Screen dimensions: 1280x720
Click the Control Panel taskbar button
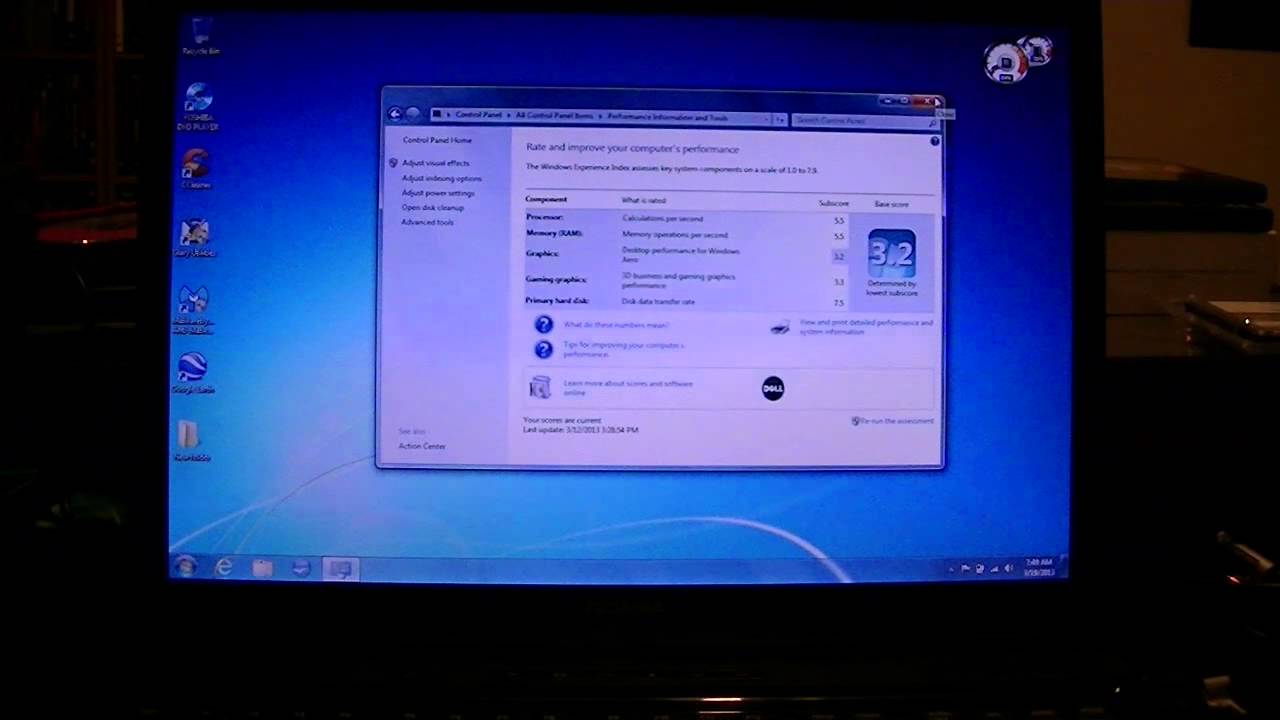341,569
